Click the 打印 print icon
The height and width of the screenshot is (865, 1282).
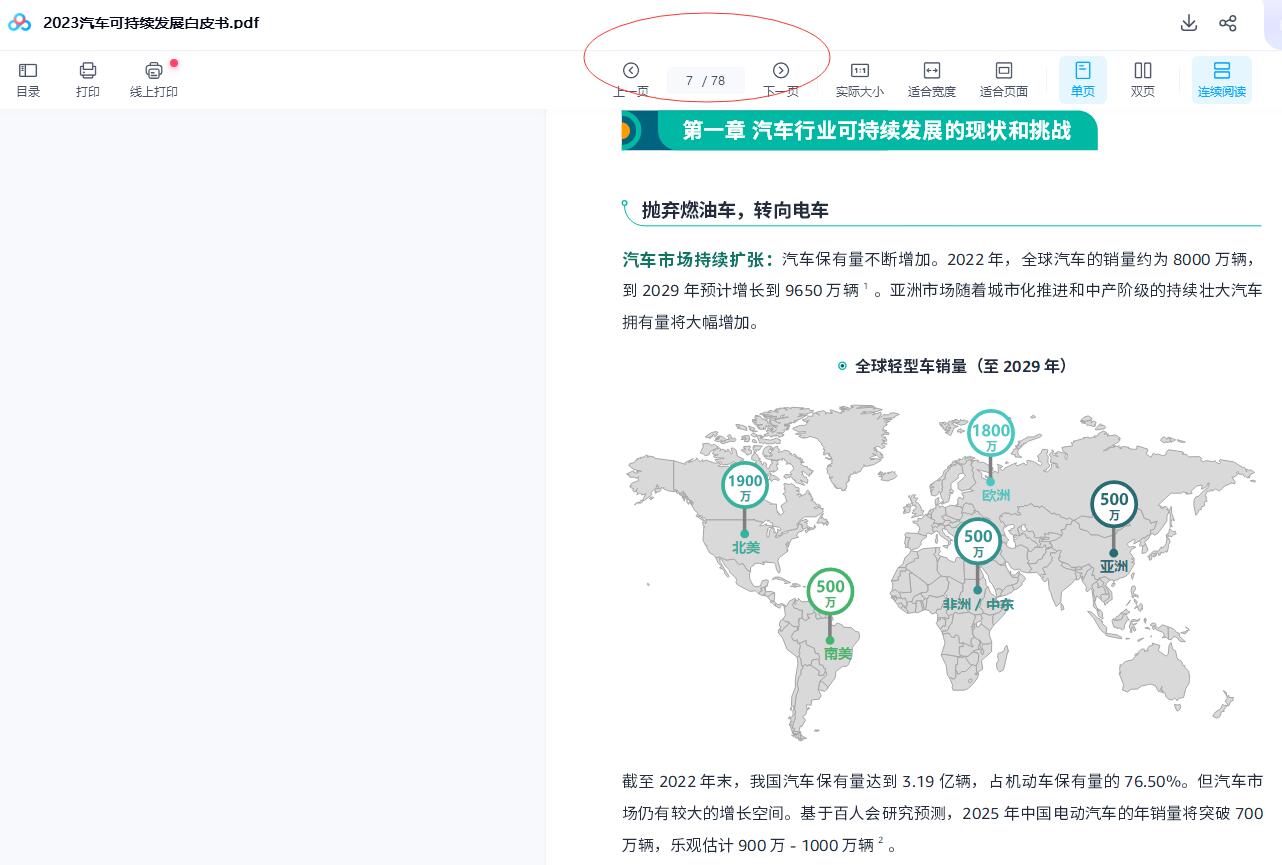tap(88, 79)
